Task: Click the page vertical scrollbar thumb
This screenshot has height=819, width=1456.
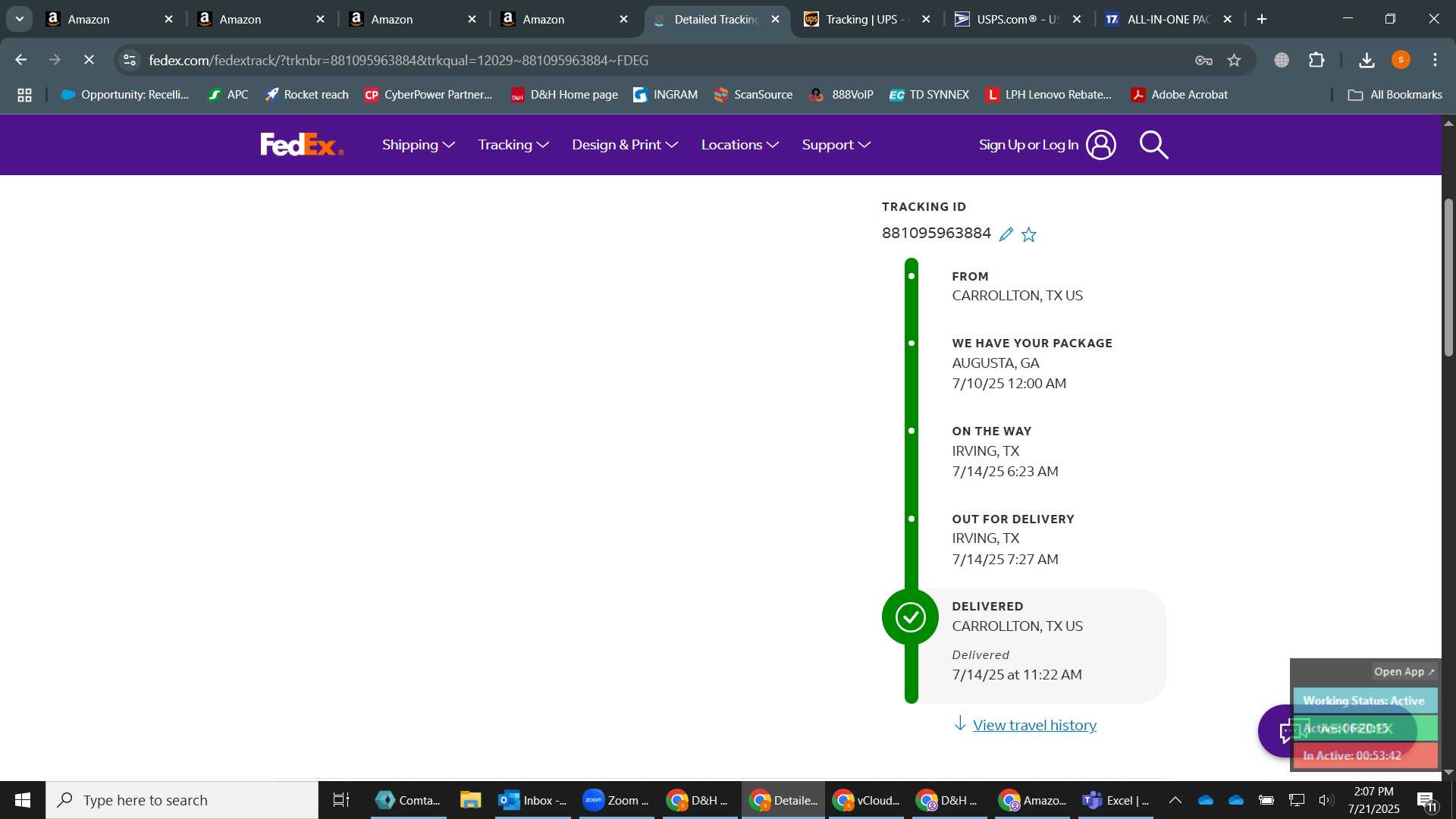Action: (x=1448, y=277)
